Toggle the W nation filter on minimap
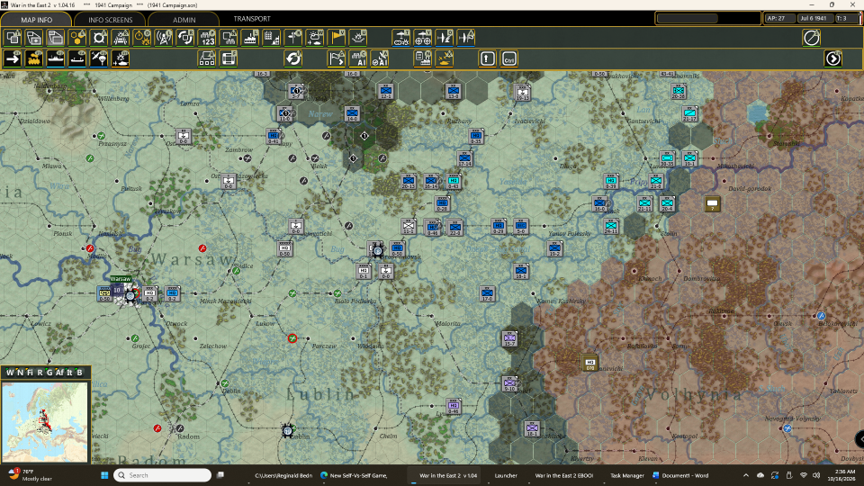This screenshot has height=486, width=864. [9, 372]
